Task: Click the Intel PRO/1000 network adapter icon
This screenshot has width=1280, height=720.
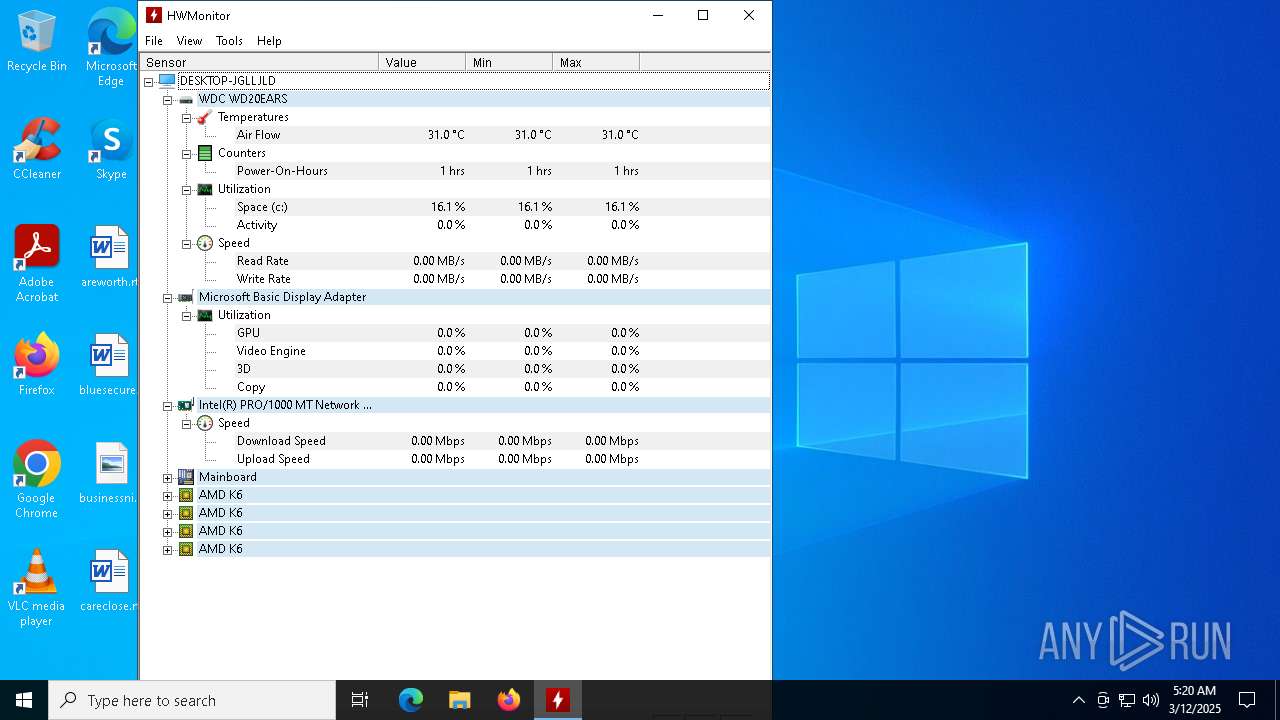Action: [x=186, y=405]
